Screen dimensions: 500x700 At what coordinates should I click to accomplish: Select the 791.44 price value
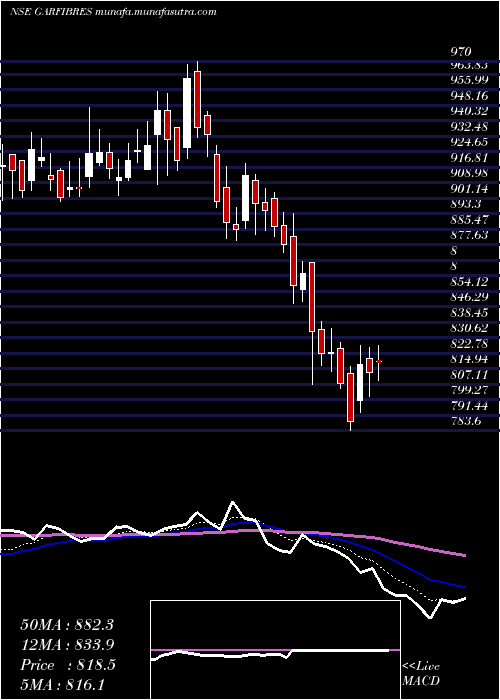pos(469,406)
